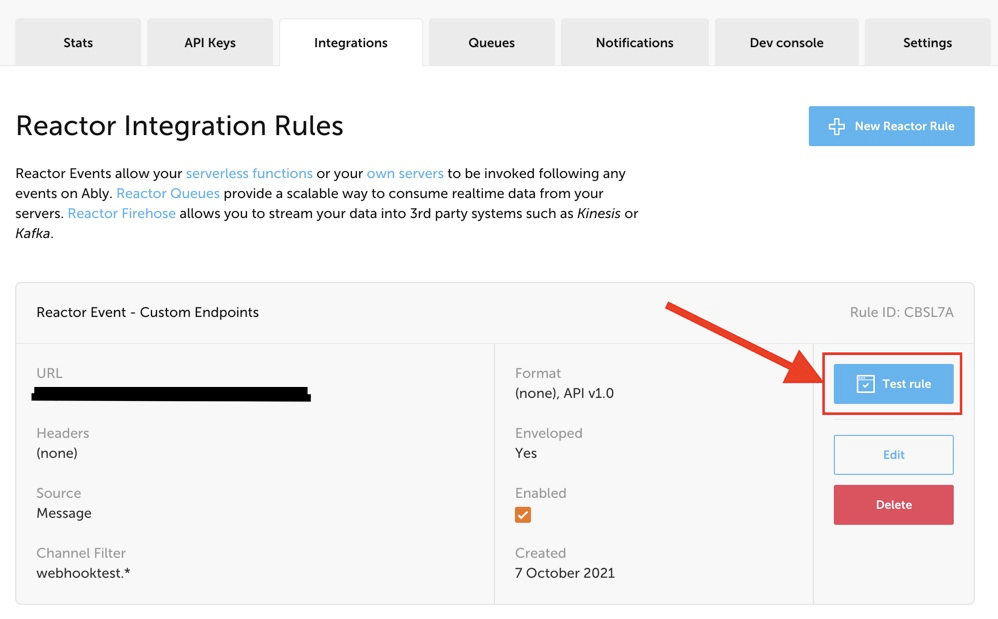Switch to the Settings tab
998x619 pixels.
click(x=927, y=43)
